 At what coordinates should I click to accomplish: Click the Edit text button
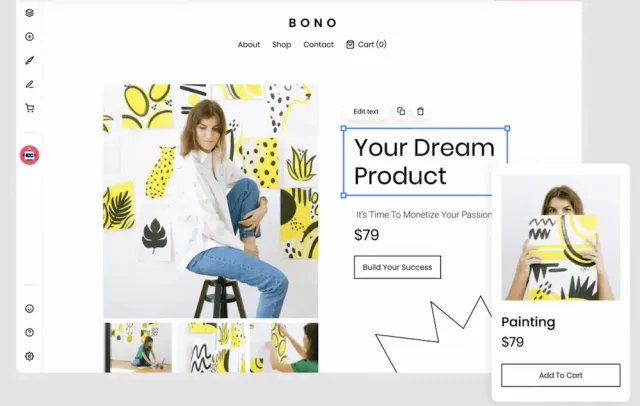(x=366, y=111)
